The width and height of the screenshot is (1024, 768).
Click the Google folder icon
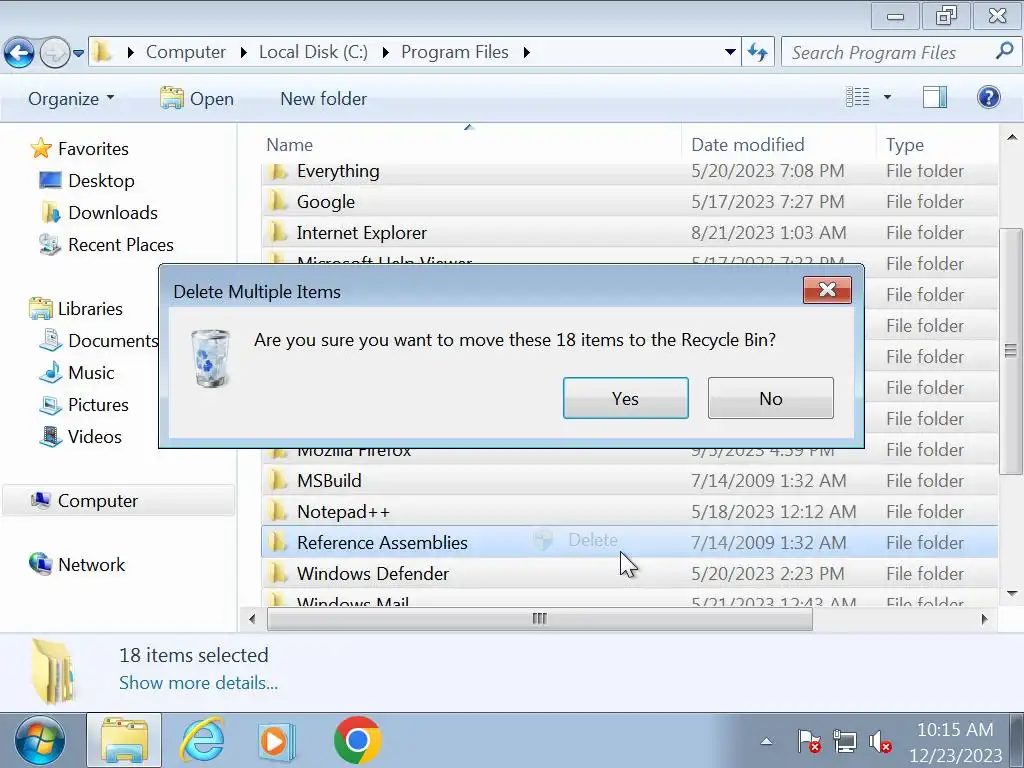(278, 201)
